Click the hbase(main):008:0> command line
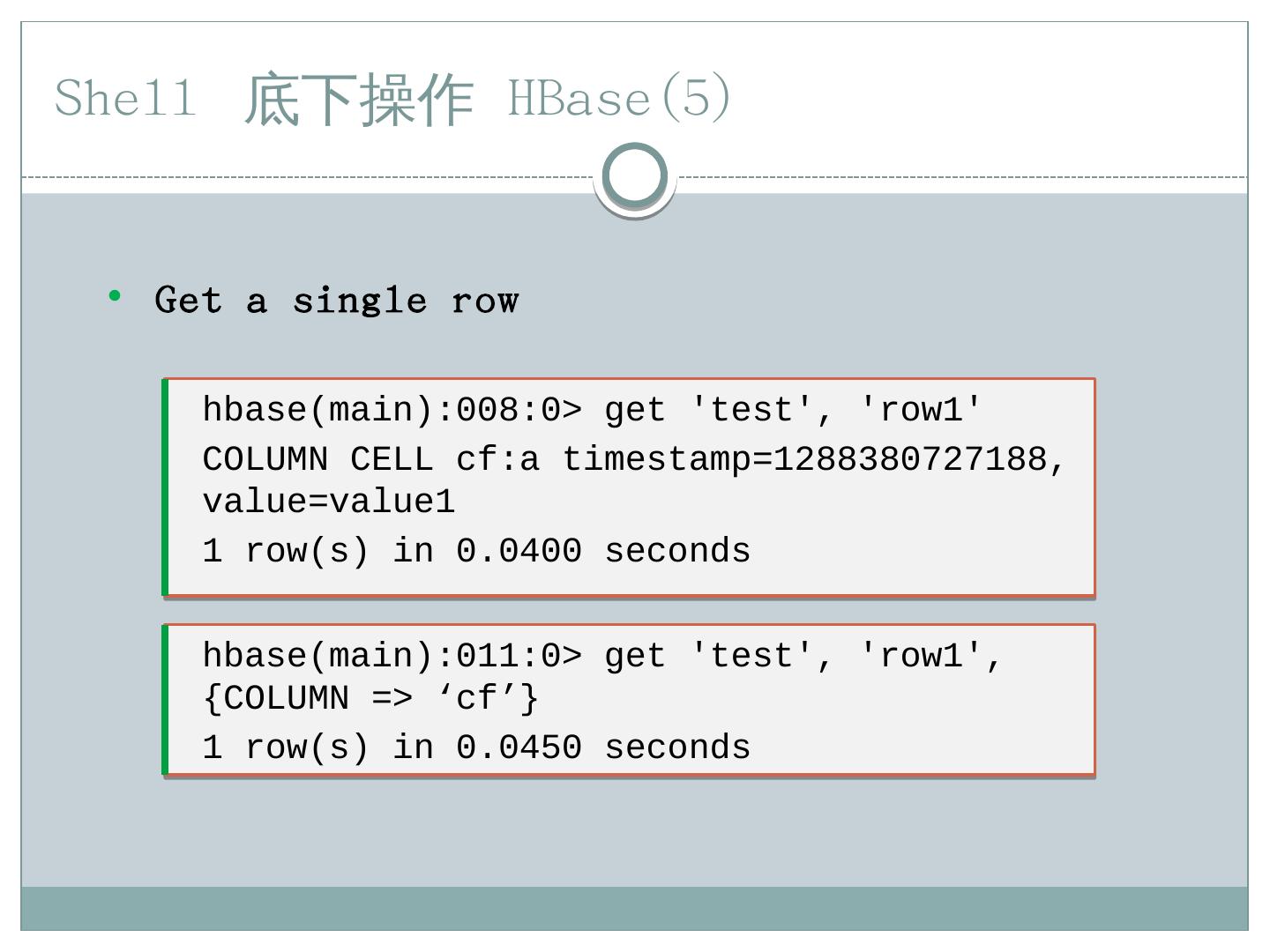1270x952 pixels. pyautogui.click(x=591, y=410)
